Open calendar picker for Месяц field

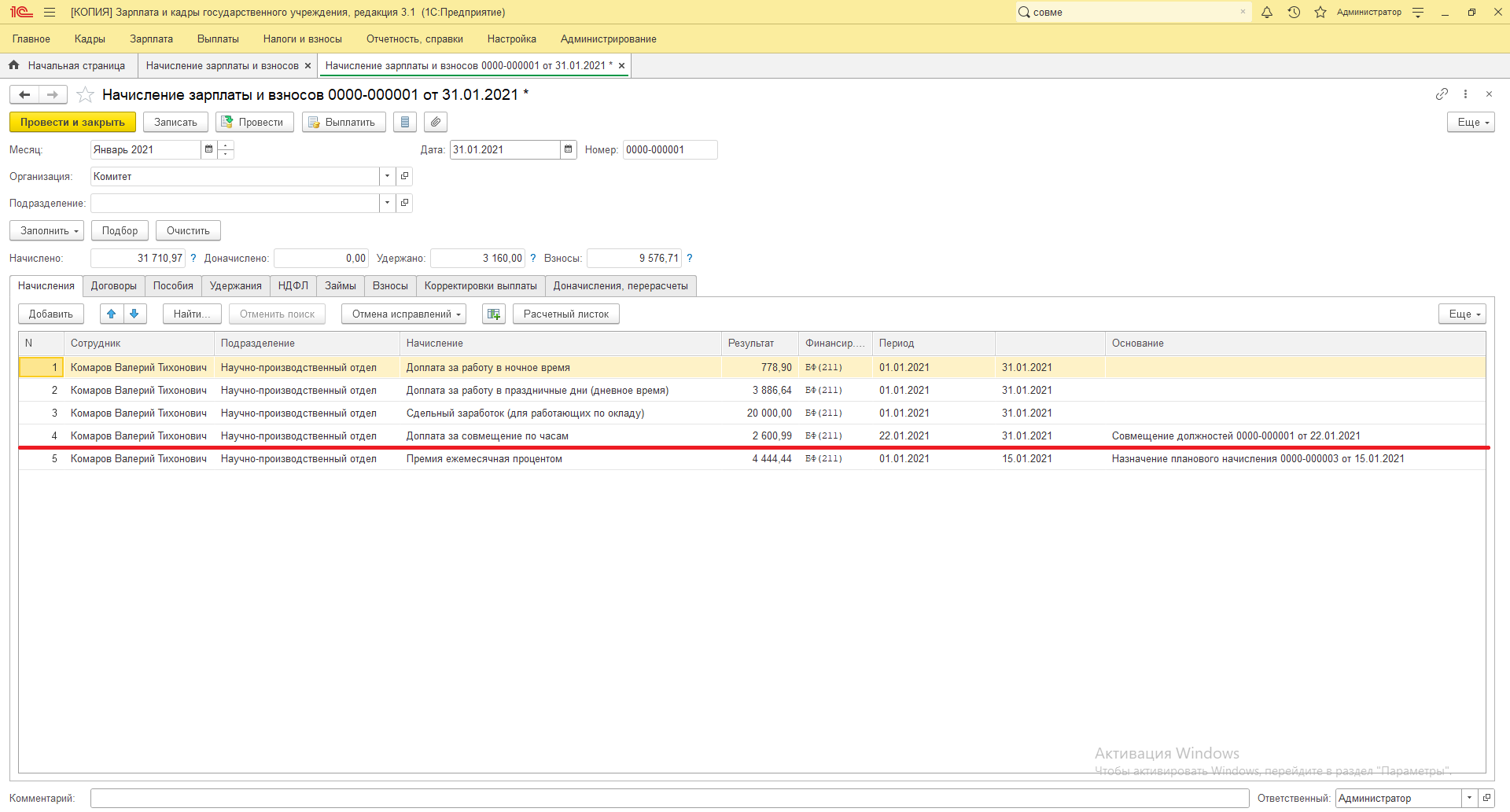pos(208,149)
